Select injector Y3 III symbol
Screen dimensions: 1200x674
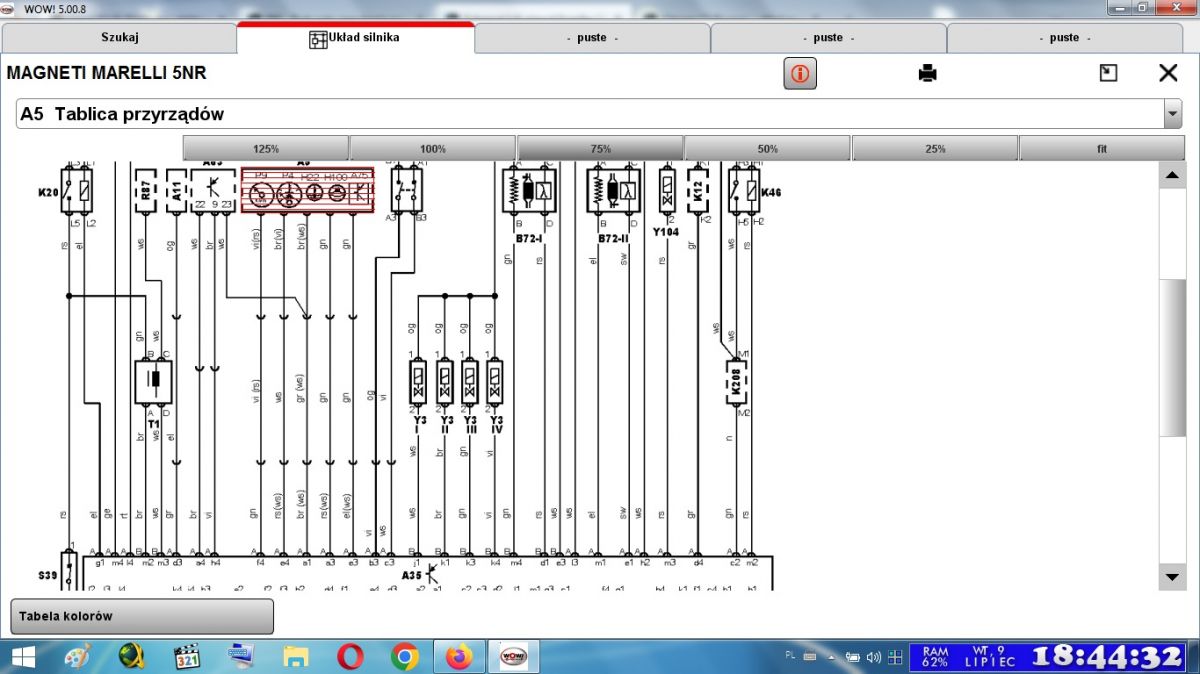470,382
